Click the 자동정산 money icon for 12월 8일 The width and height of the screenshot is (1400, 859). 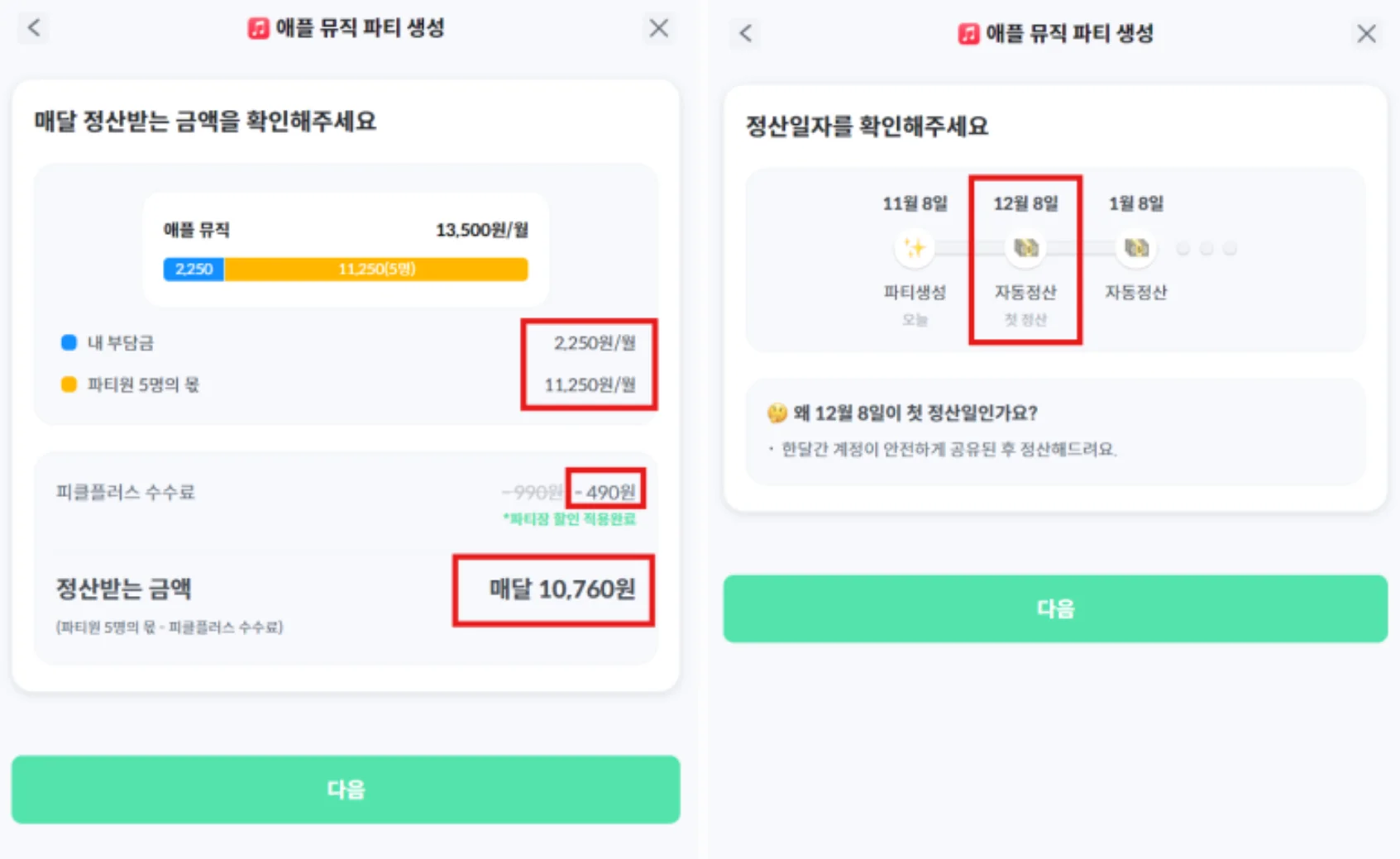1025,247
